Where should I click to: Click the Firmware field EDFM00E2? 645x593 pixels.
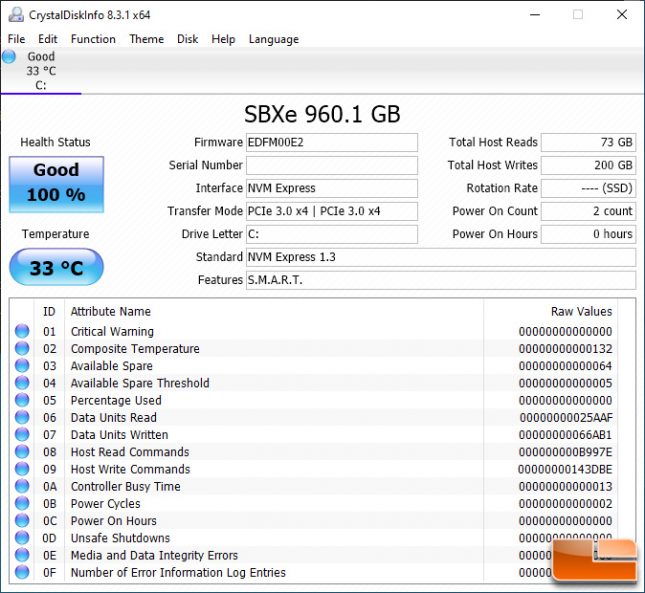[332, 142]
